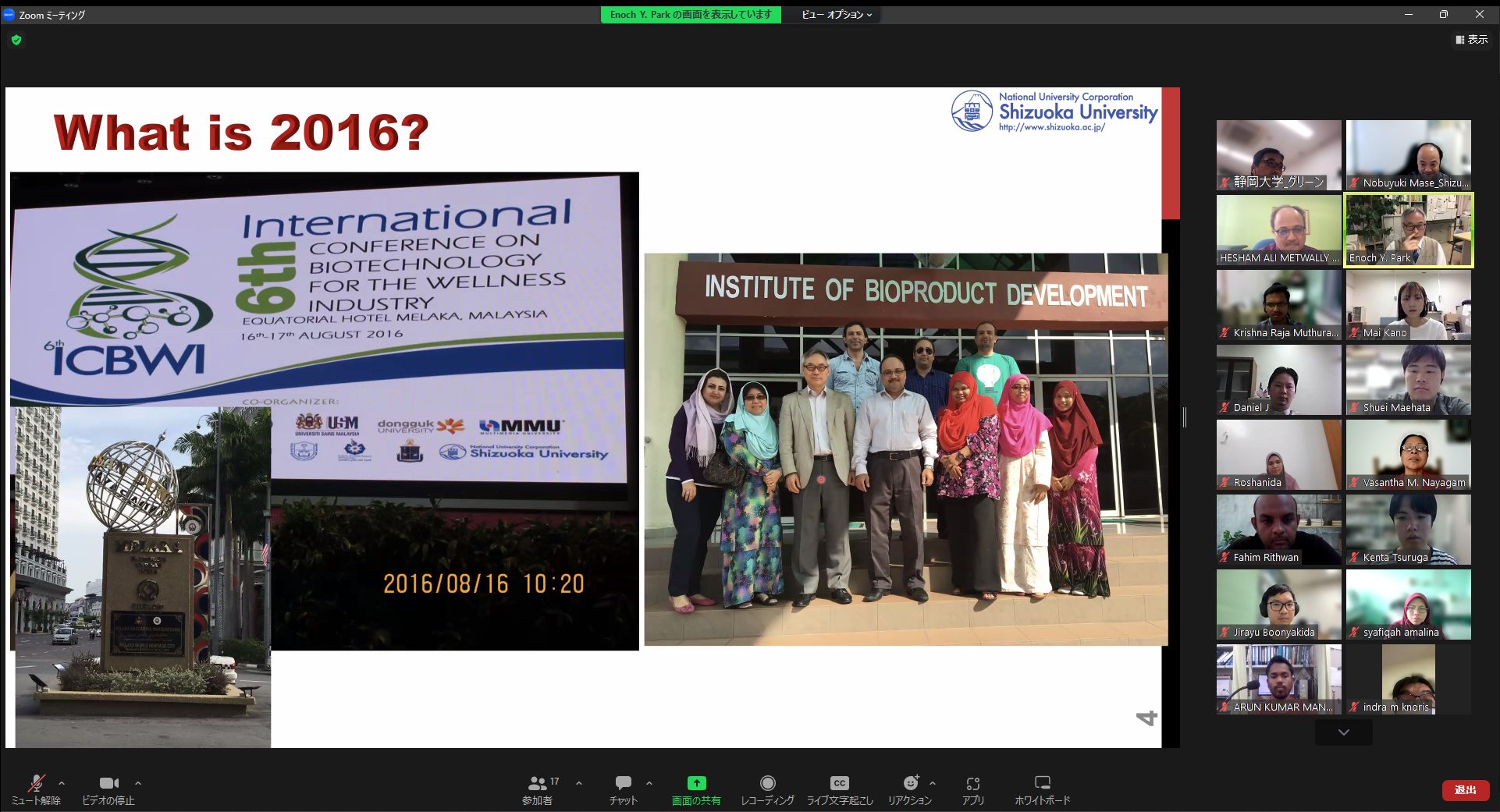The width and height of the screenshot is (1500, 812).
Task: Click muted mic icon on Shuei Maehata tile
Action: pos(1355,407)
